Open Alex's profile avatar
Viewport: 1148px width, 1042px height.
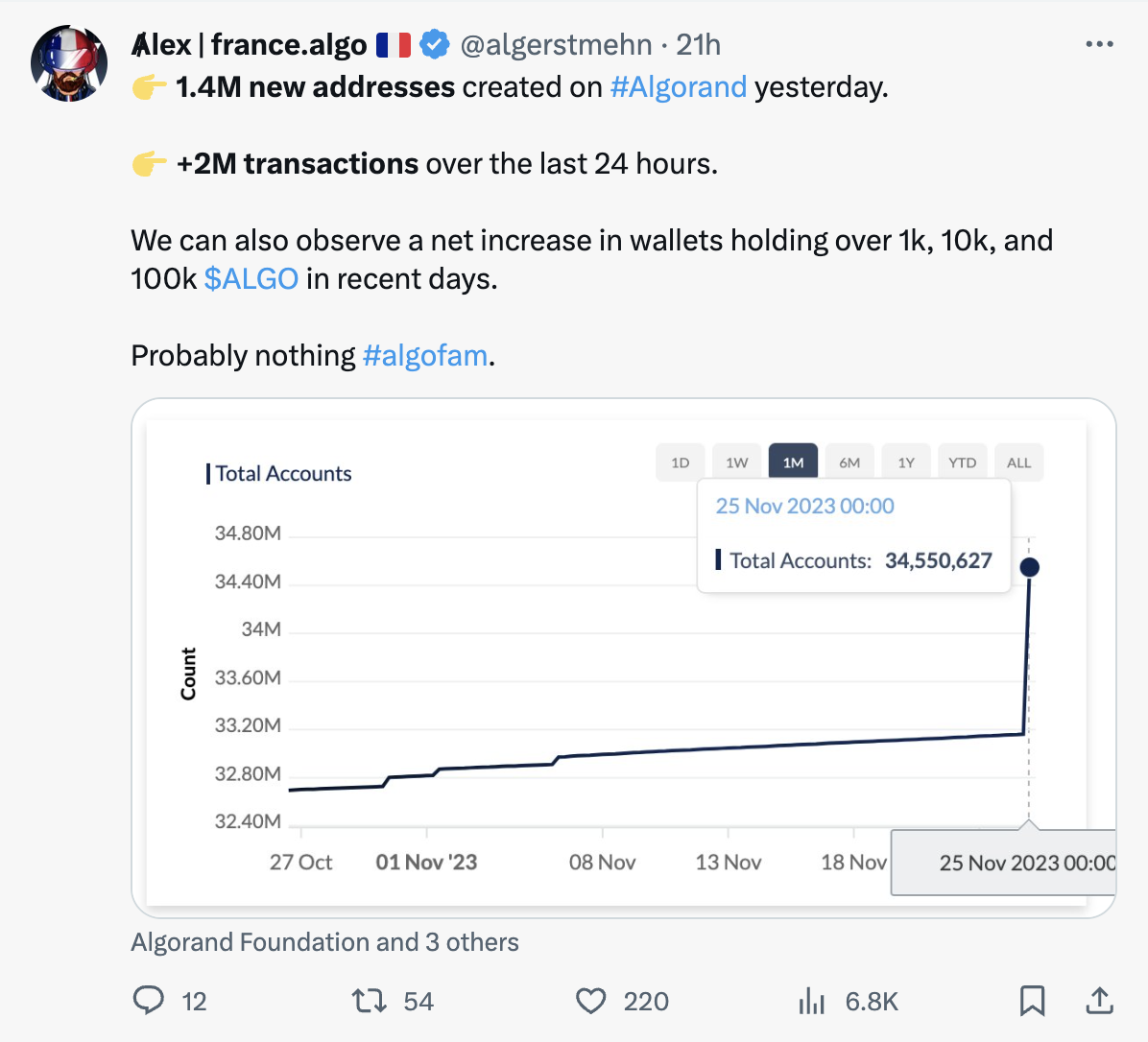69,63
